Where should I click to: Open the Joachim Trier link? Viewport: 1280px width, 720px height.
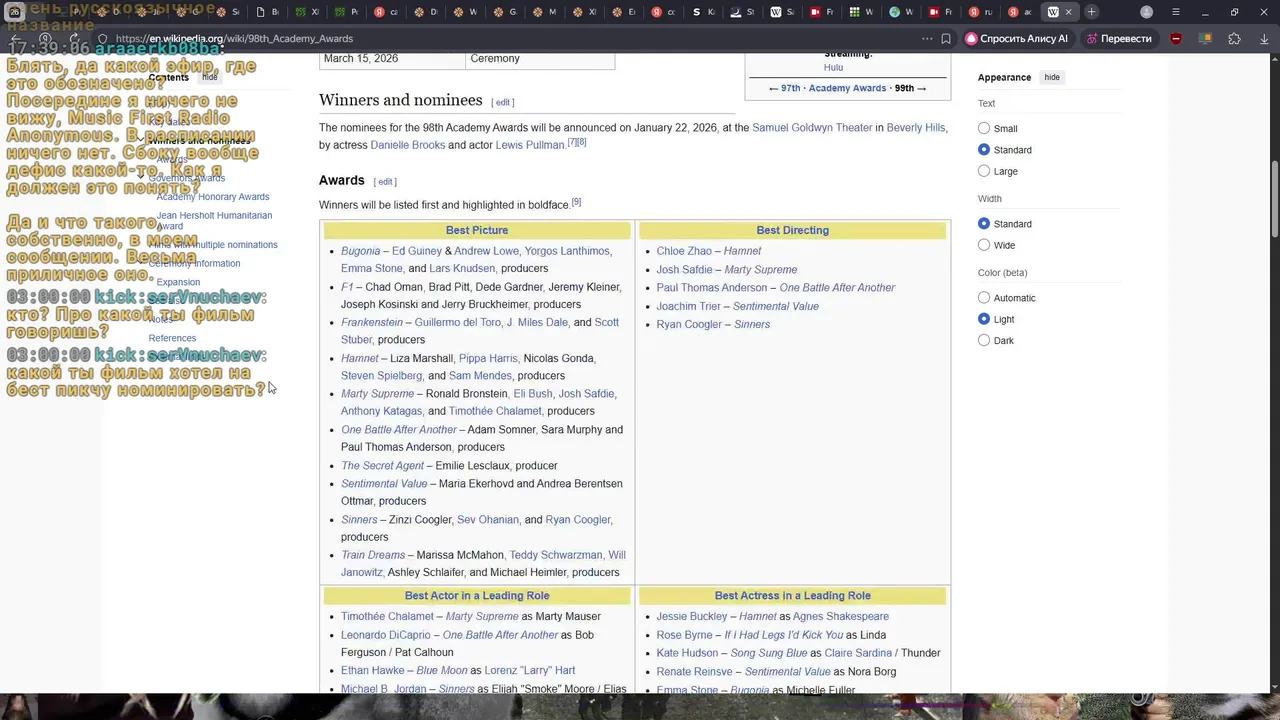click(689, 306)
